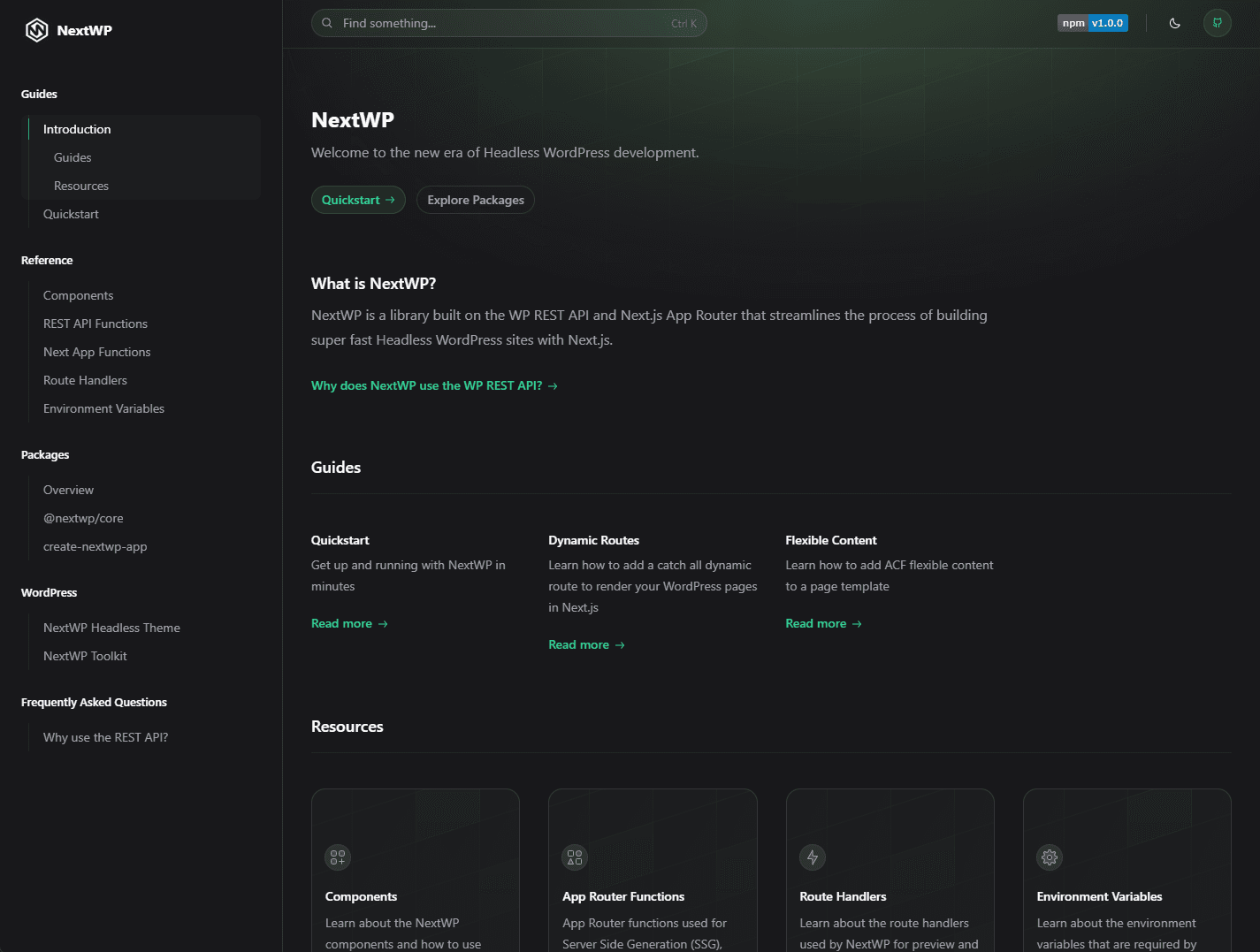Click the App Router Functions card icon
The width and height of the screenshot is (1260, 952).
coord(575,857)
